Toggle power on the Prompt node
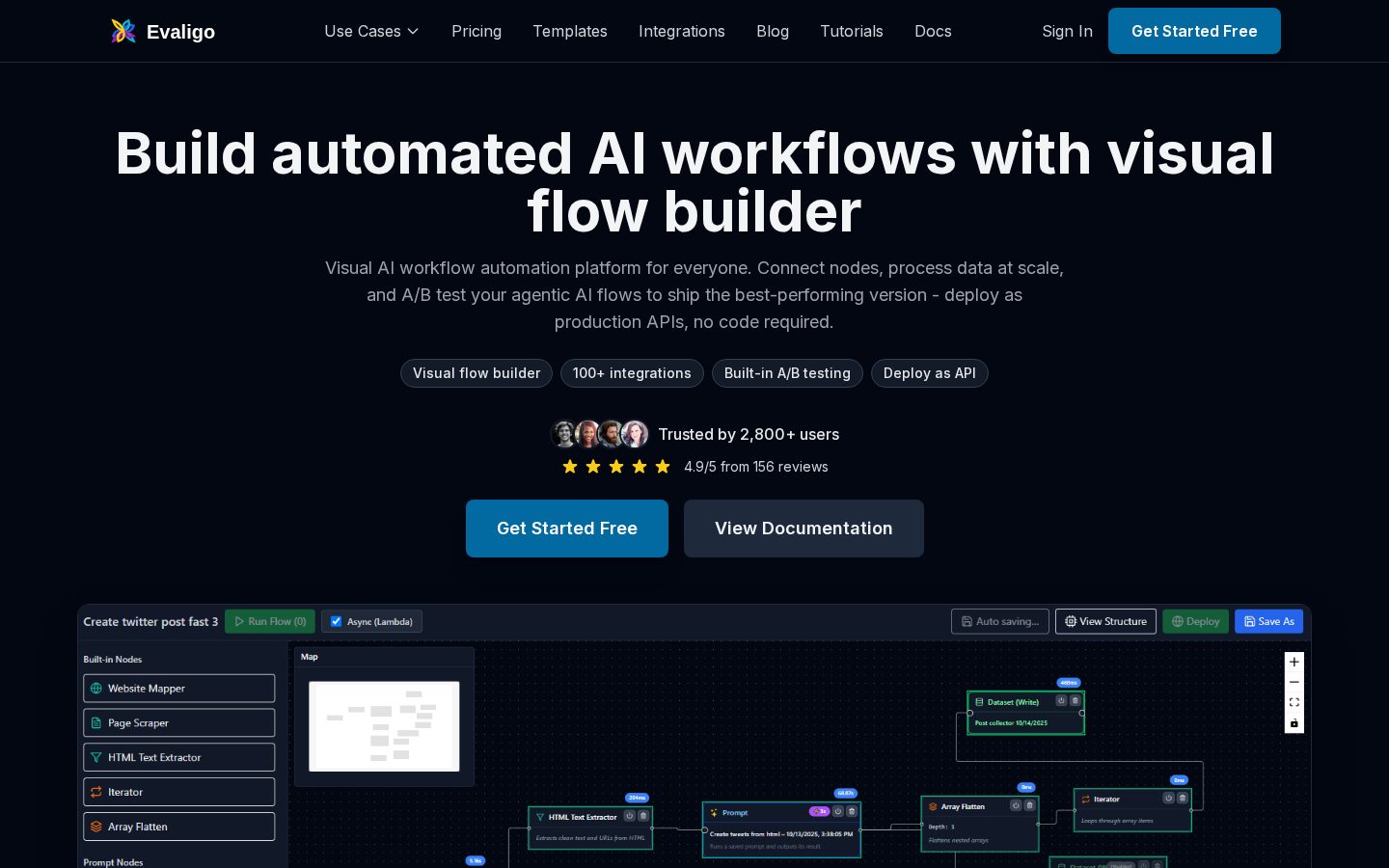 [838, 811]
